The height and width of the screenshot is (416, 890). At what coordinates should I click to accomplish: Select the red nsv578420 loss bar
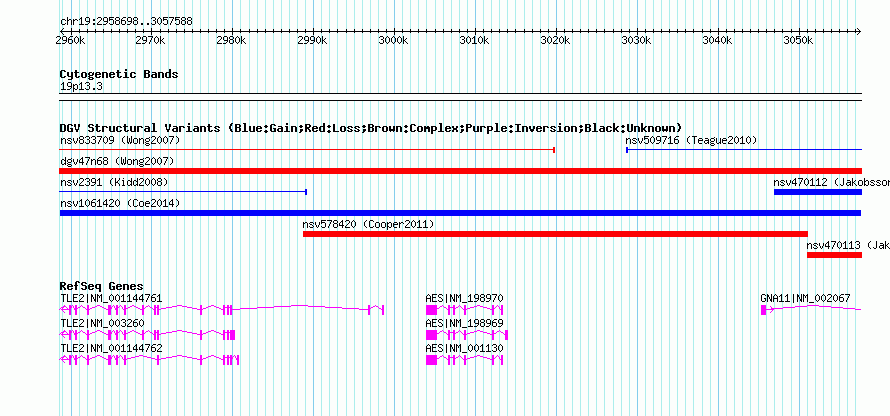tap(555, 234)
